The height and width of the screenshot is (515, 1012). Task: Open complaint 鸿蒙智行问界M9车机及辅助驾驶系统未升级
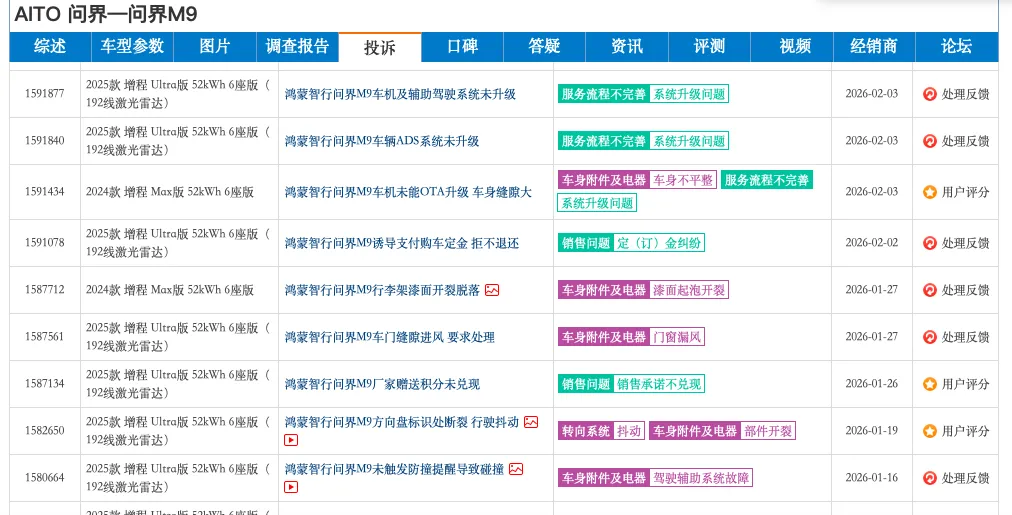point(400,94)
